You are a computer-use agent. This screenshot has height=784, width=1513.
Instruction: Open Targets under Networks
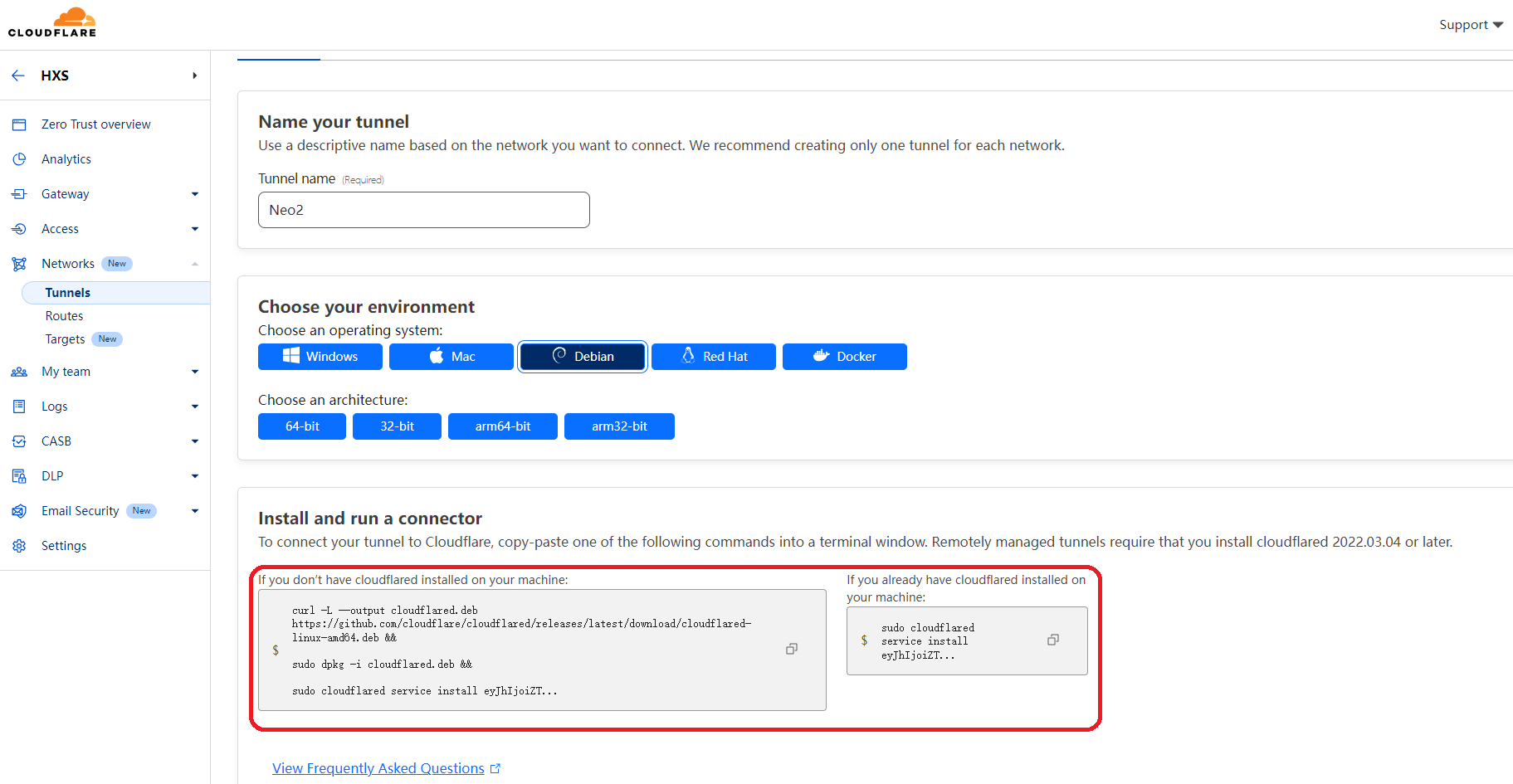pyautogui.click(x=66, y=339)
